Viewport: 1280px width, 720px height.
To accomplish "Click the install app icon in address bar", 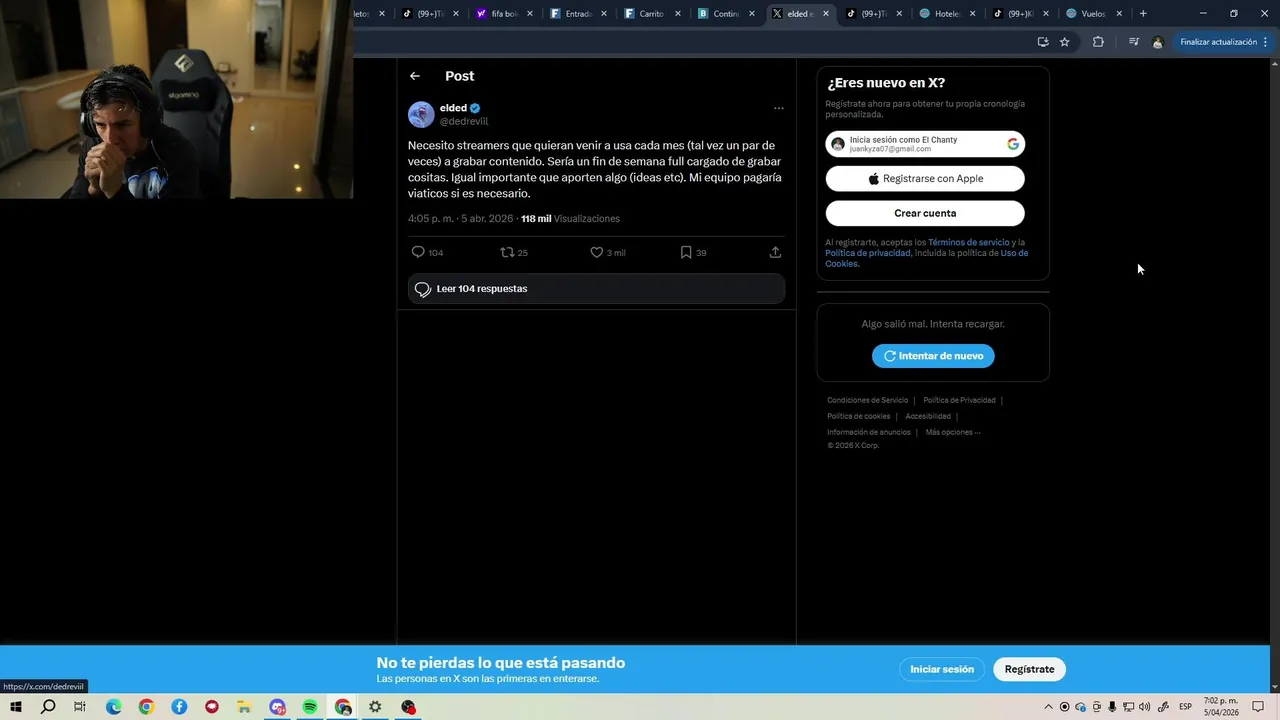I will (1043, 42).
